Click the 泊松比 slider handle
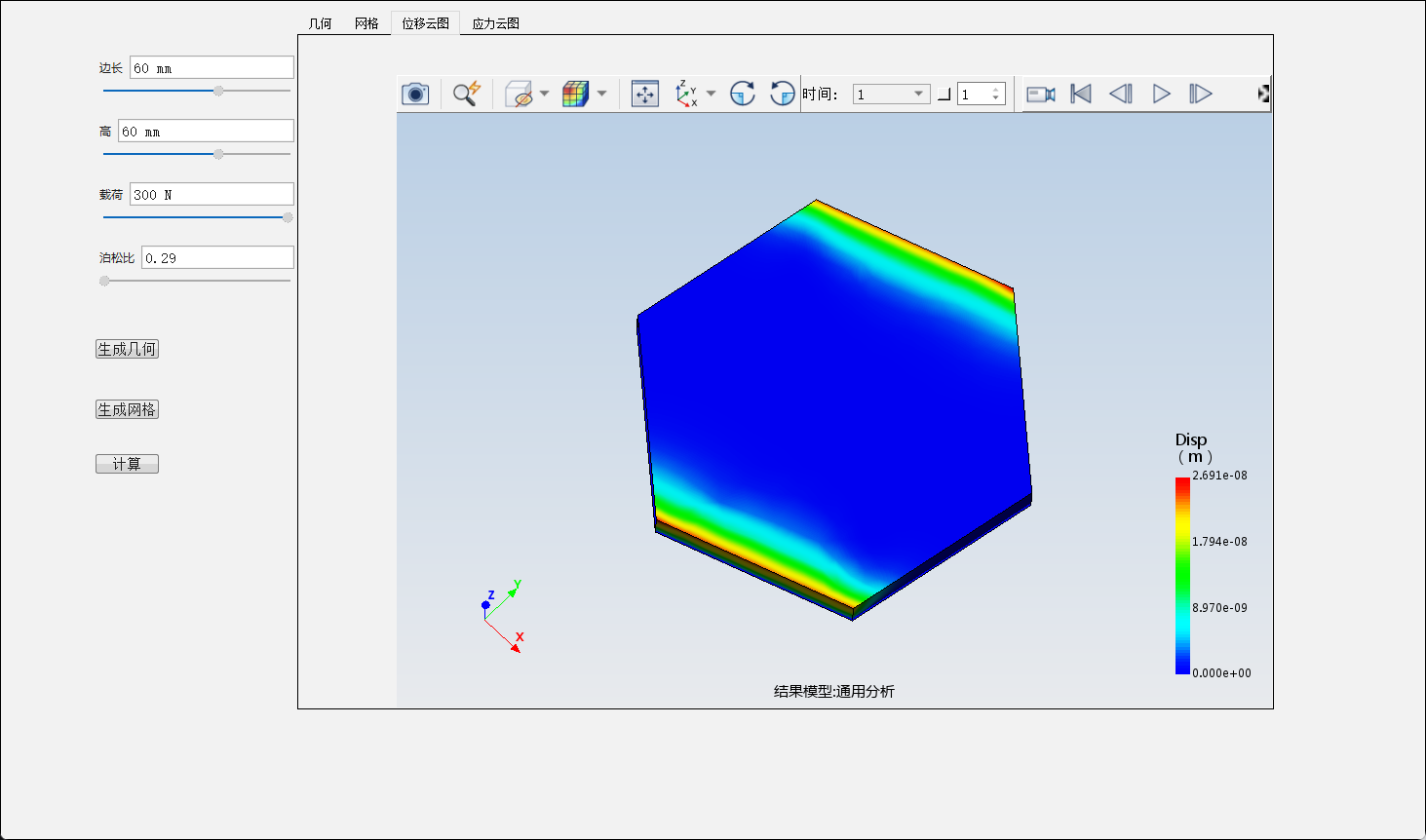Screen dimensions: 1426x840 click(104, 281)
